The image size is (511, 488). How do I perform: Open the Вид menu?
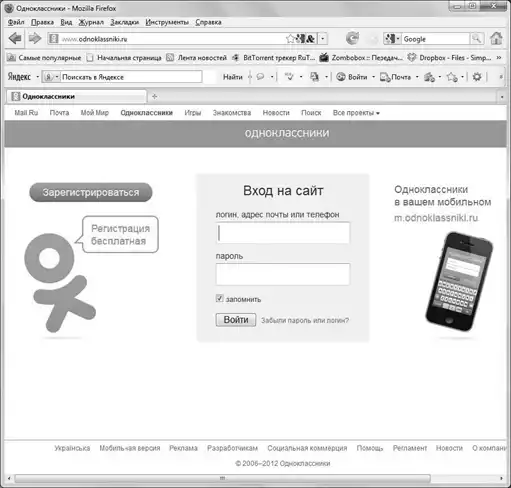pyautogui.click(x=66, y=22)
